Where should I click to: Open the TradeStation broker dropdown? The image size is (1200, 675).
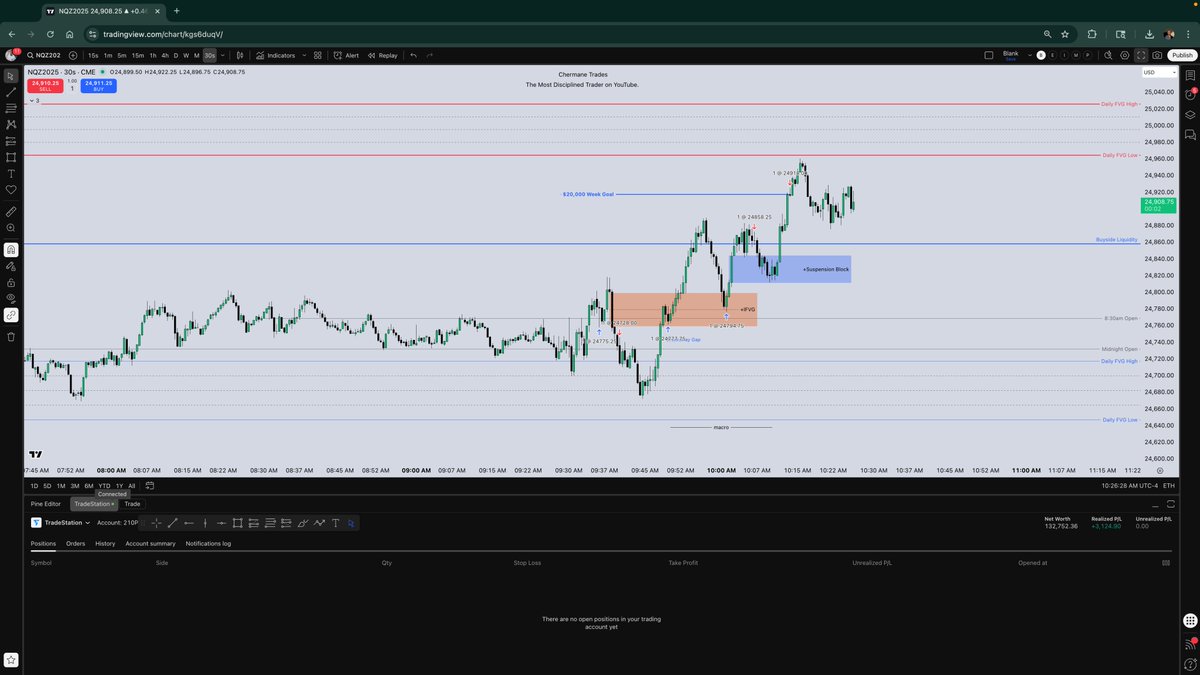pyautogui.click(x=61, y=523)
